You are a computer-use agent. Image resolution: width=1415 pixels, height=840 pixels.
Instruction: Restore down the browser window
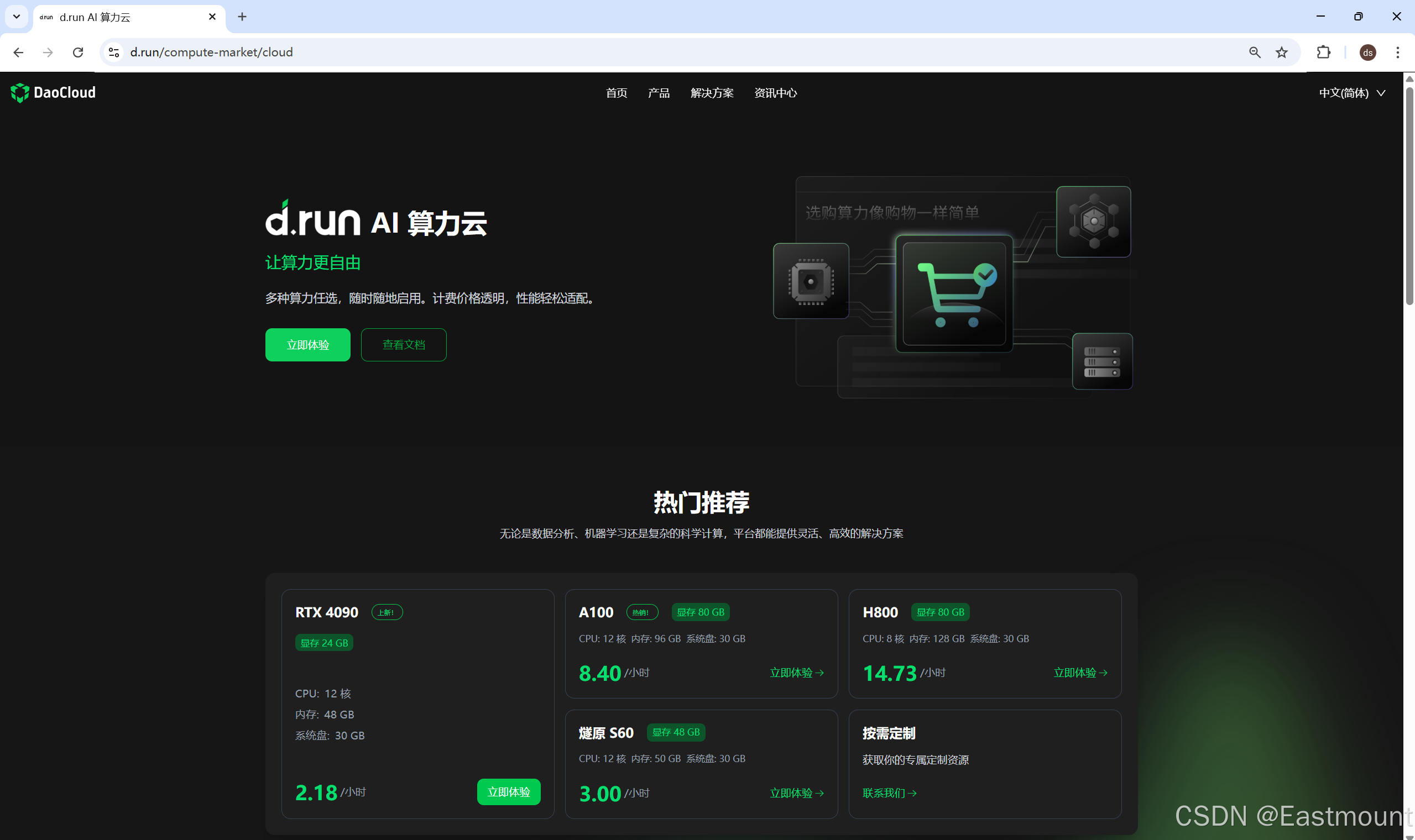1359,17
